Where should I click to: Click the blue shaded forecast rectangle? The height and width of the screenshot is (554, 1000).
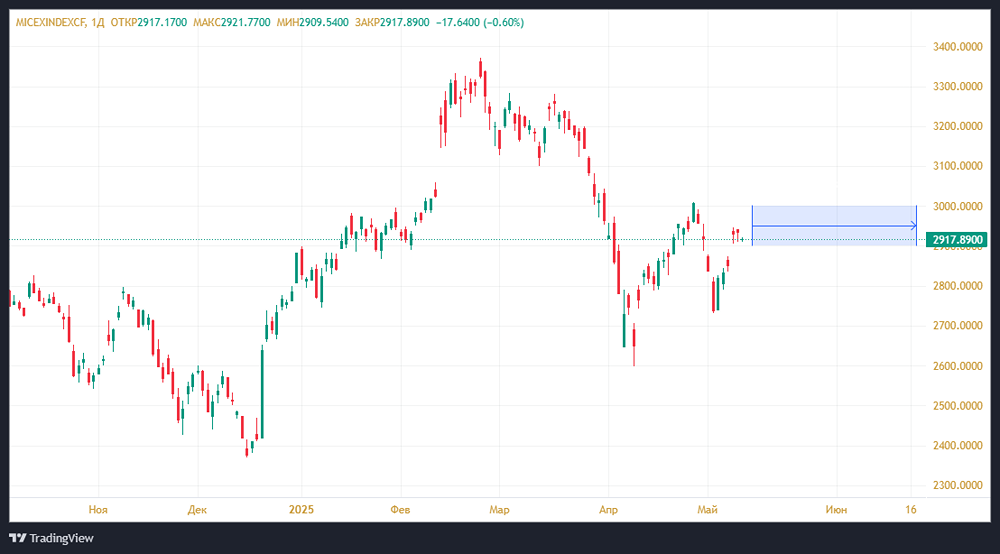(x=833, y=216)
